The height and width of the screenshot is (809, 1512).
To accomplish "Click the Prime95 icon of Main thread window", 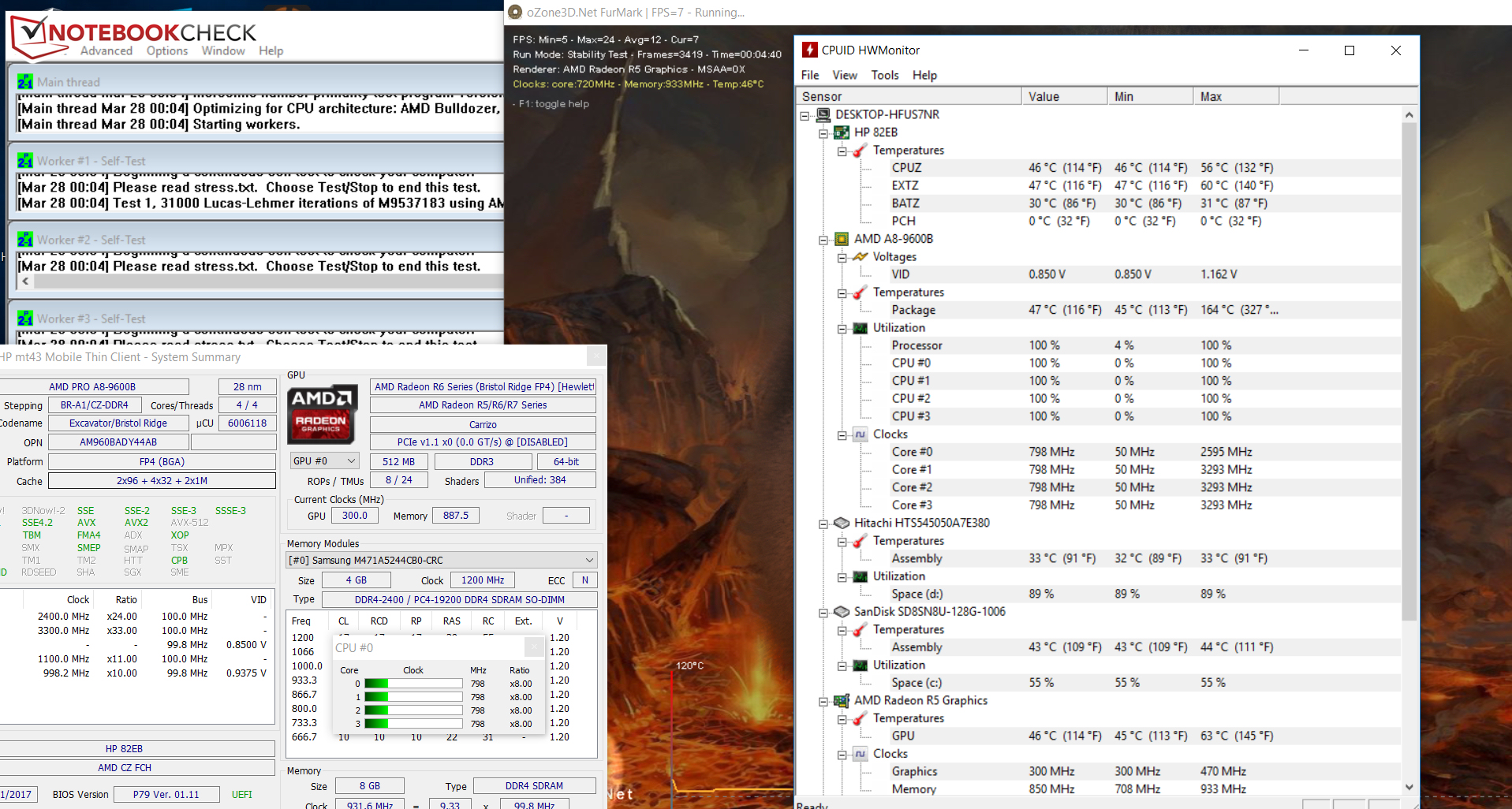I will 25,82.
